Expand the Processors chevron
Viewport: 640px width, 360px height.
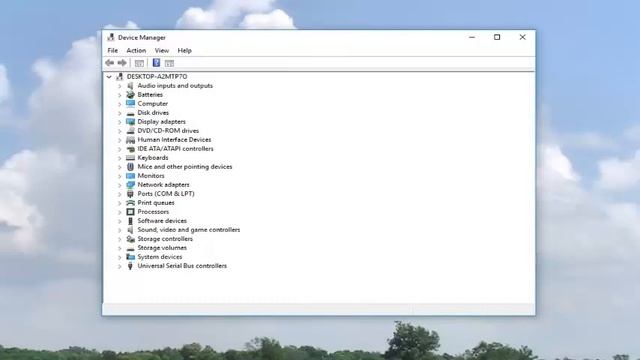coord(120,212)
